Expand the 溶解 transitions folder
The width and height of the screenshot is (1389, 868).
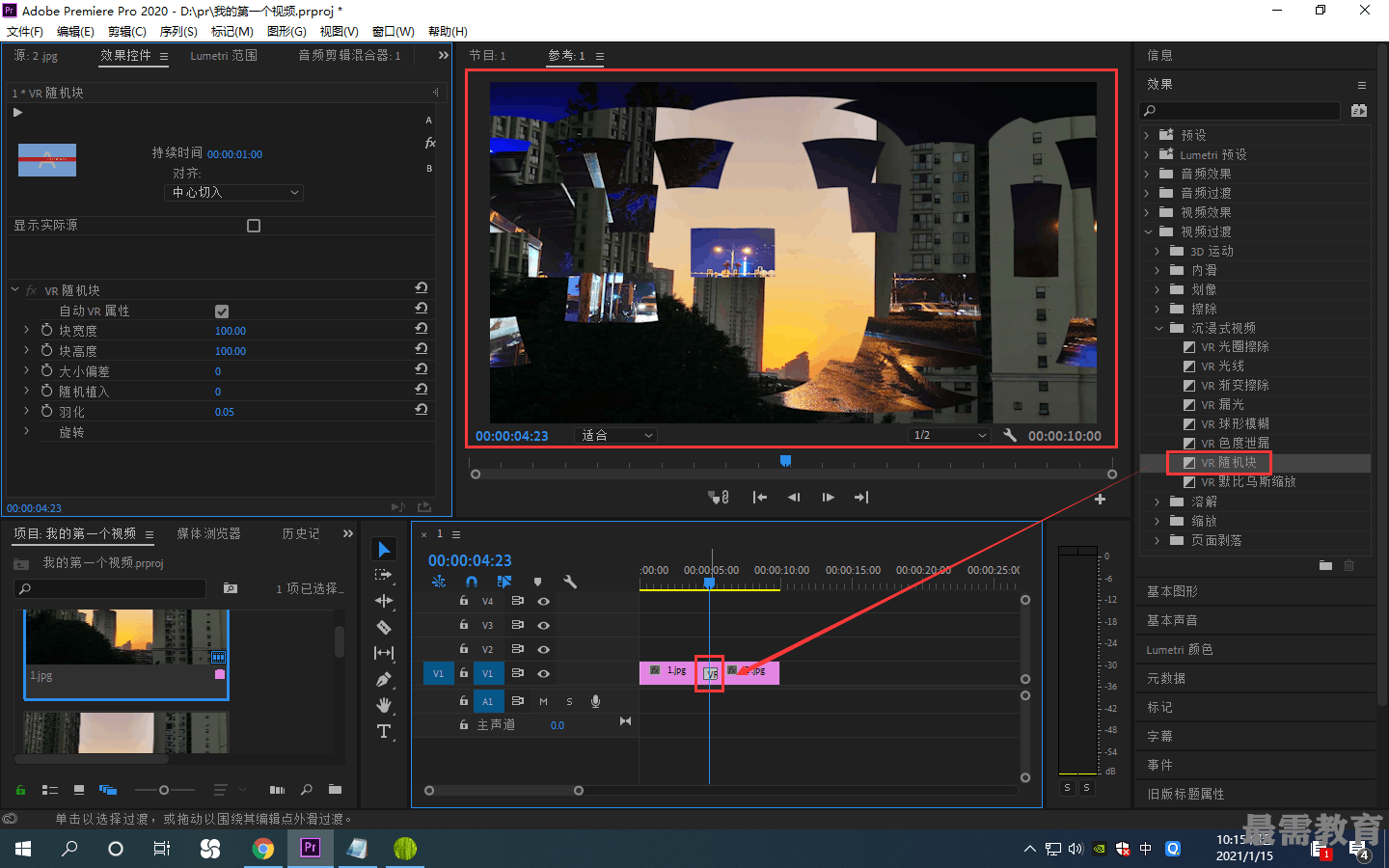tap(1157, 502)
